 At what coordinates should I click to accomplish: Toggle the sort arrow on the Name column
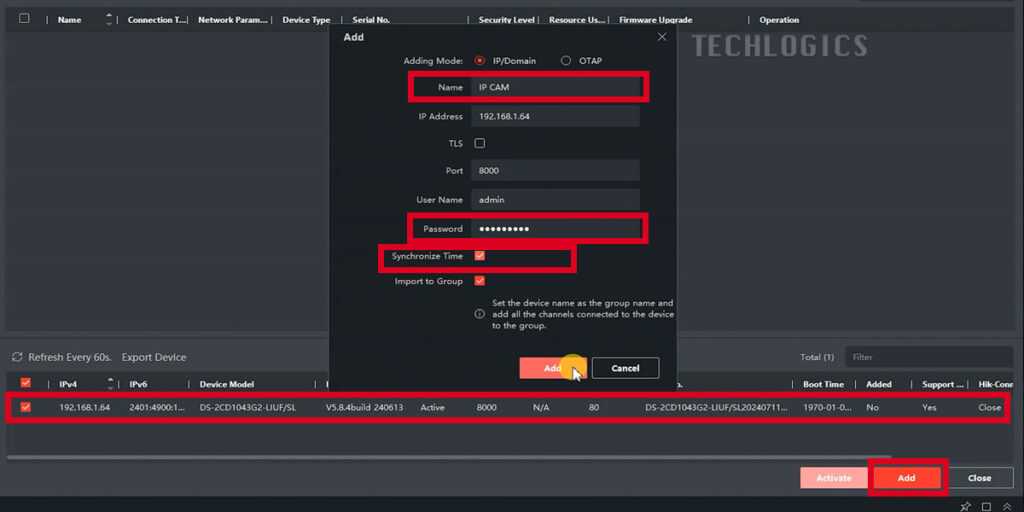pyautogui.click(x=109, y=19)
